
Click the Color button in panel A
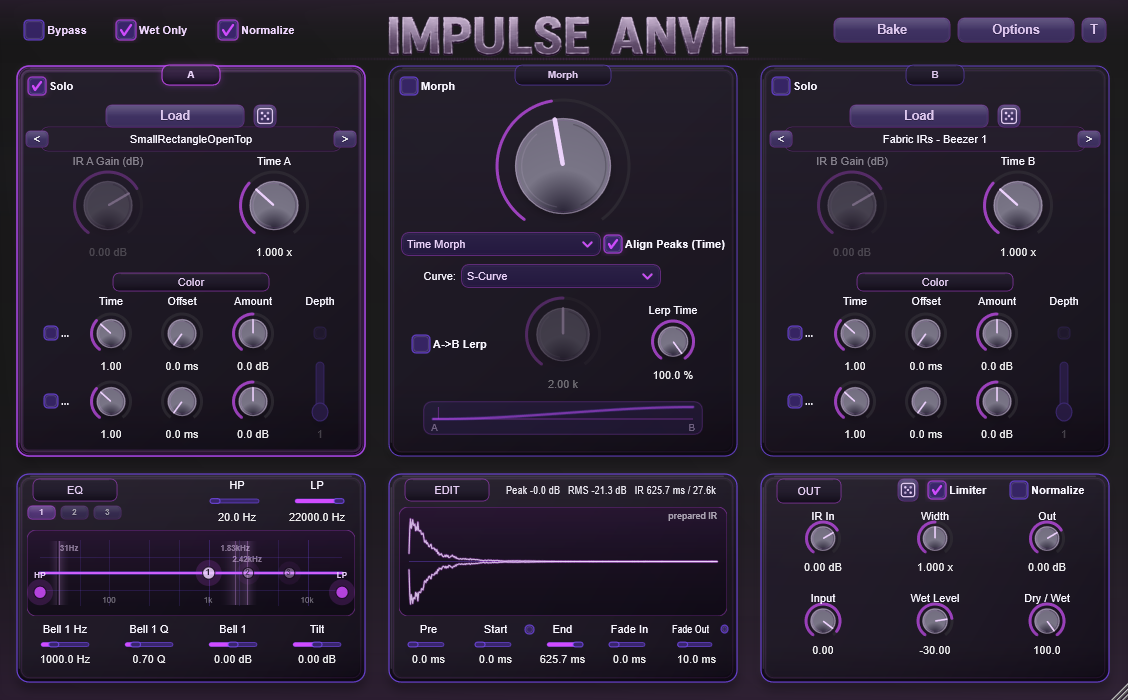191,282
